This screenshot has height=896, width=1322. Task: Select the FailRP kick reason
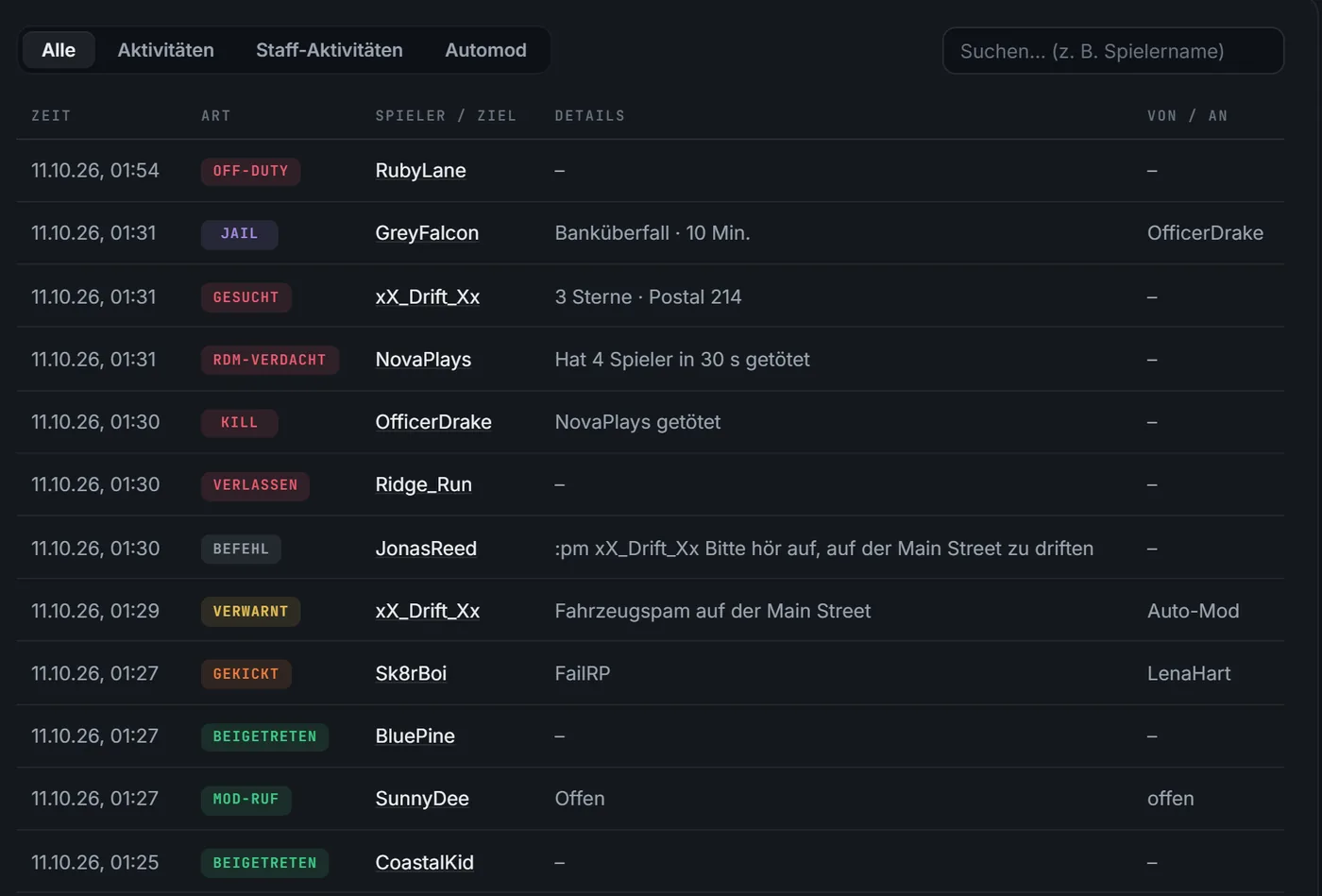tap(583, 673)
